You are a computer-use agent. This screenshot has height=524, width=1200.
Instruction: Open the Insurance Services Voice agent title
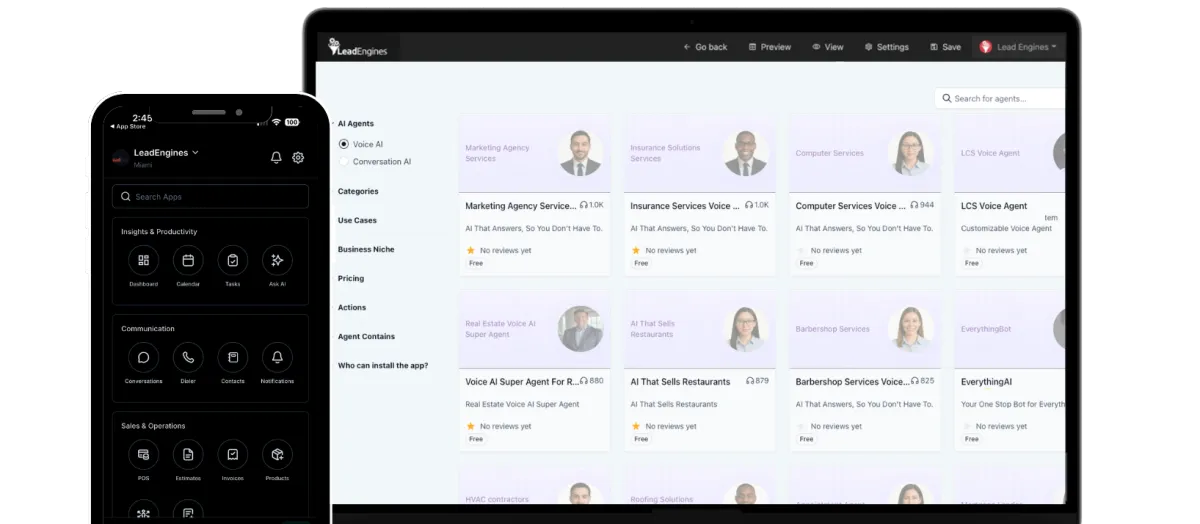tap(685, 206)
